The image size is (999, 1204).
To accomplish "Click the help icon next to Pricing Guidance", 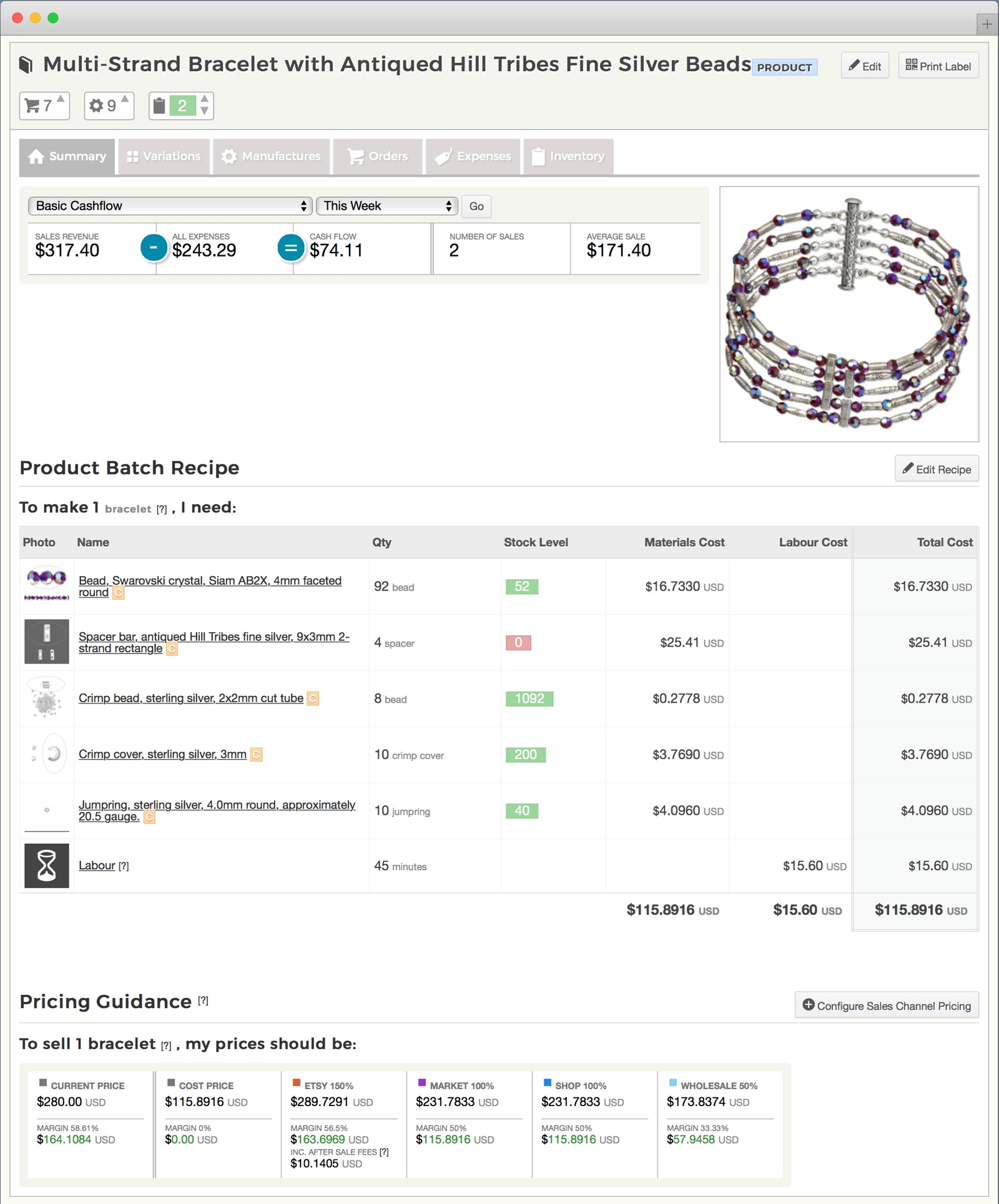I will coord(203,1001).
